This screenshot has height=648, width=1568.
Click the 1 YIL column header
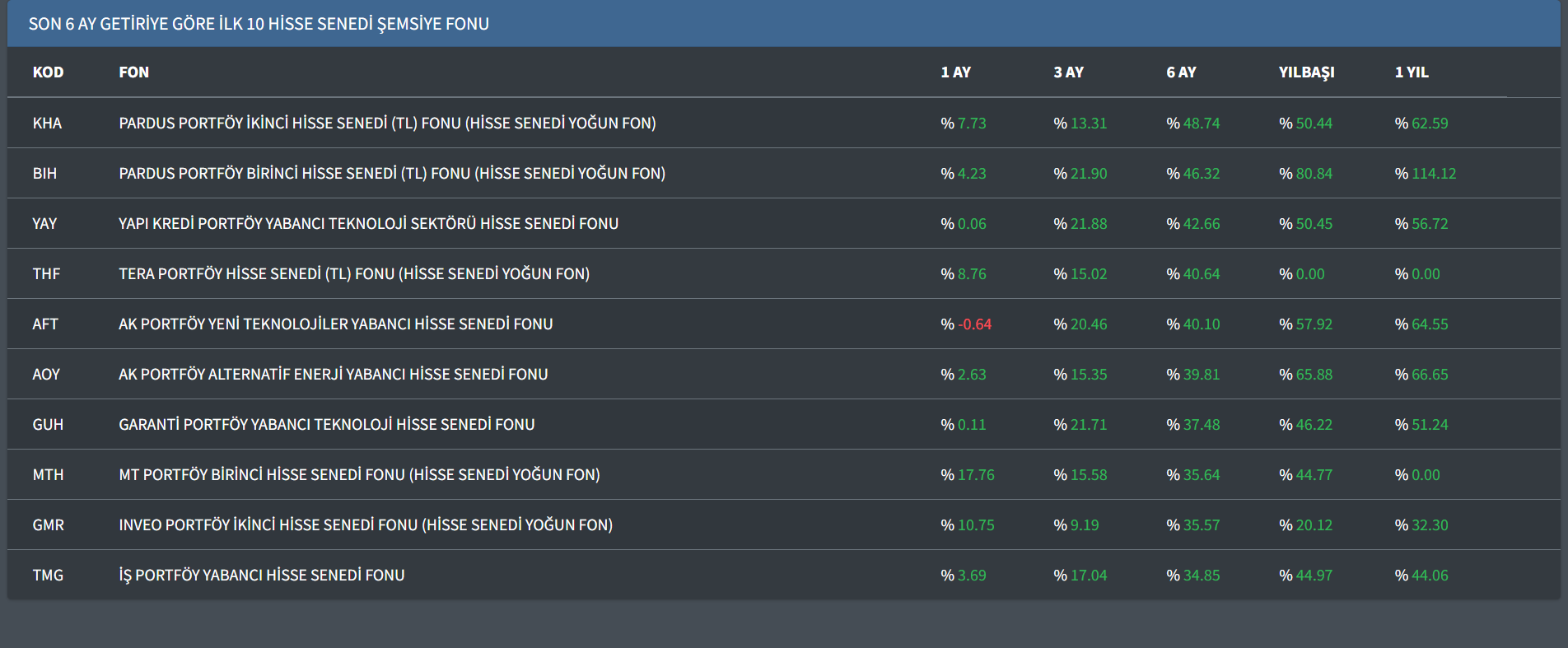point(1412,72)
